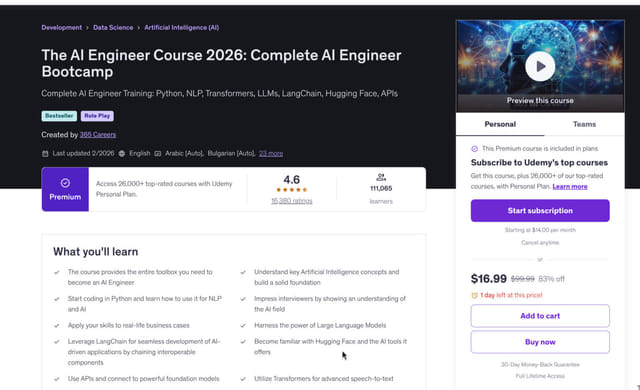Click the checkmark beside 'Utilize Transformers'
The image size is (640, 390).
243,379
